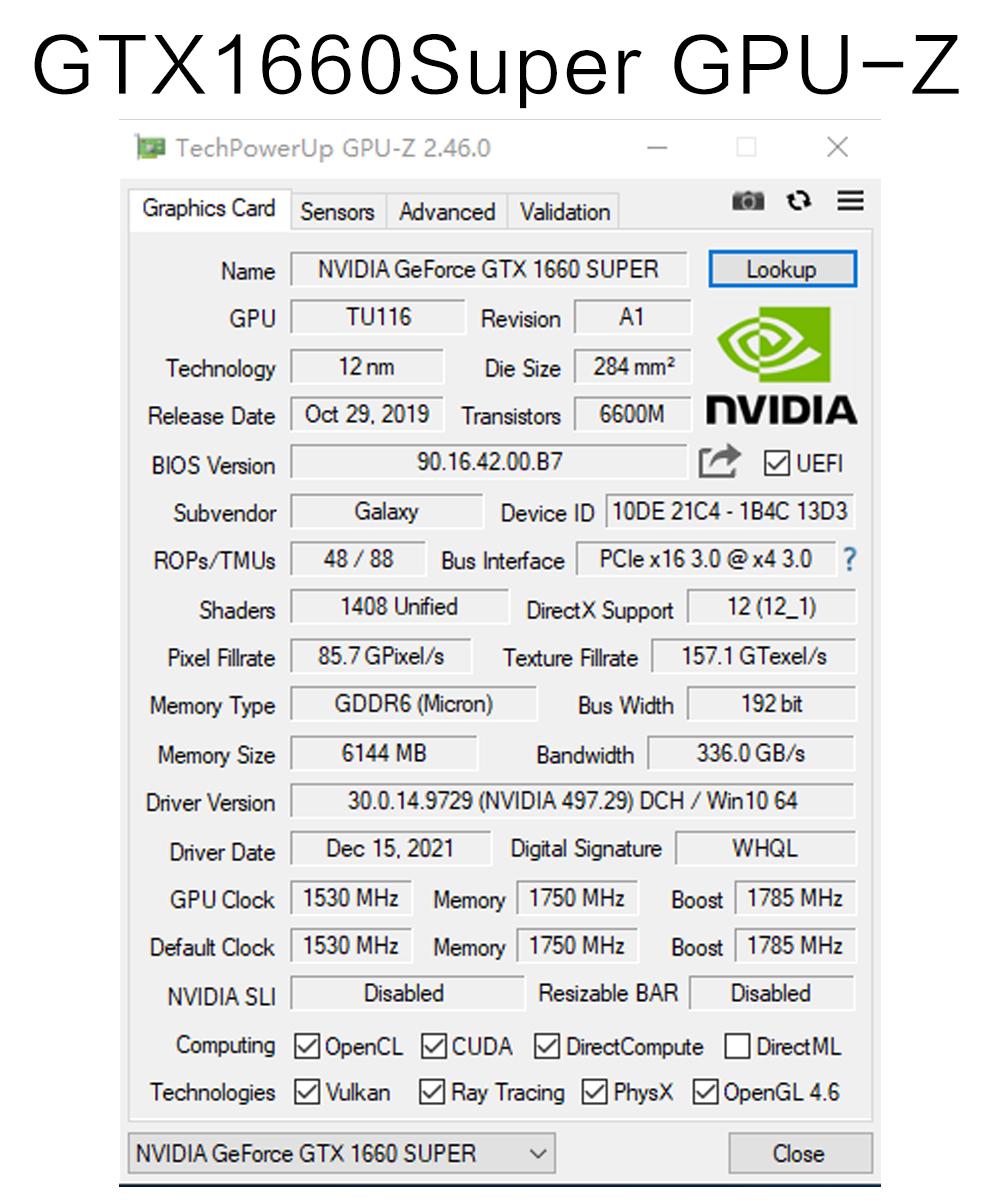Toggle the Ray Tracing checkbox

point(432,1092)
